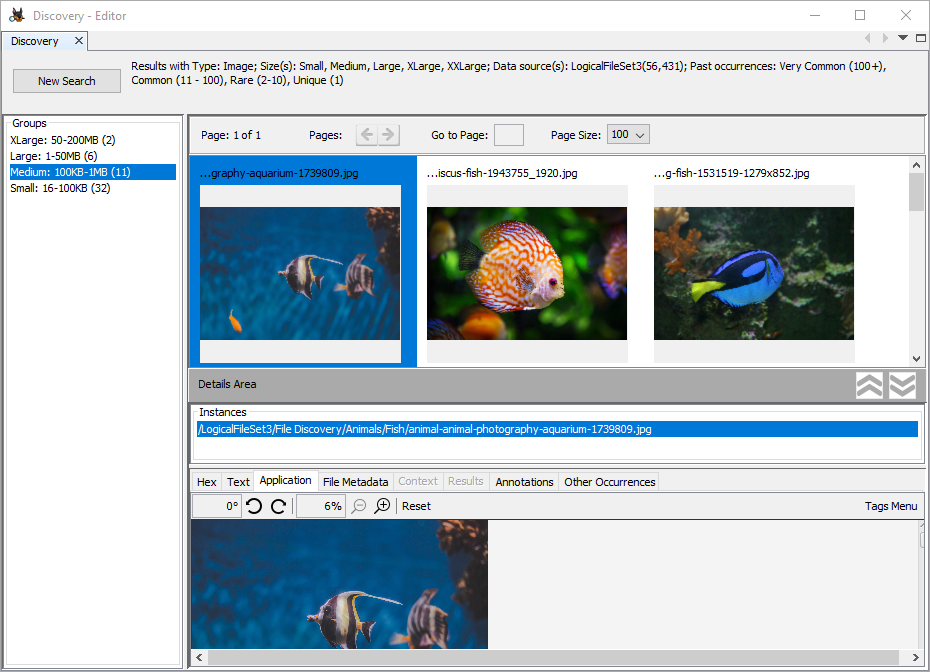
Task: Click the previous page arrow icon
Action: point(366,134)
